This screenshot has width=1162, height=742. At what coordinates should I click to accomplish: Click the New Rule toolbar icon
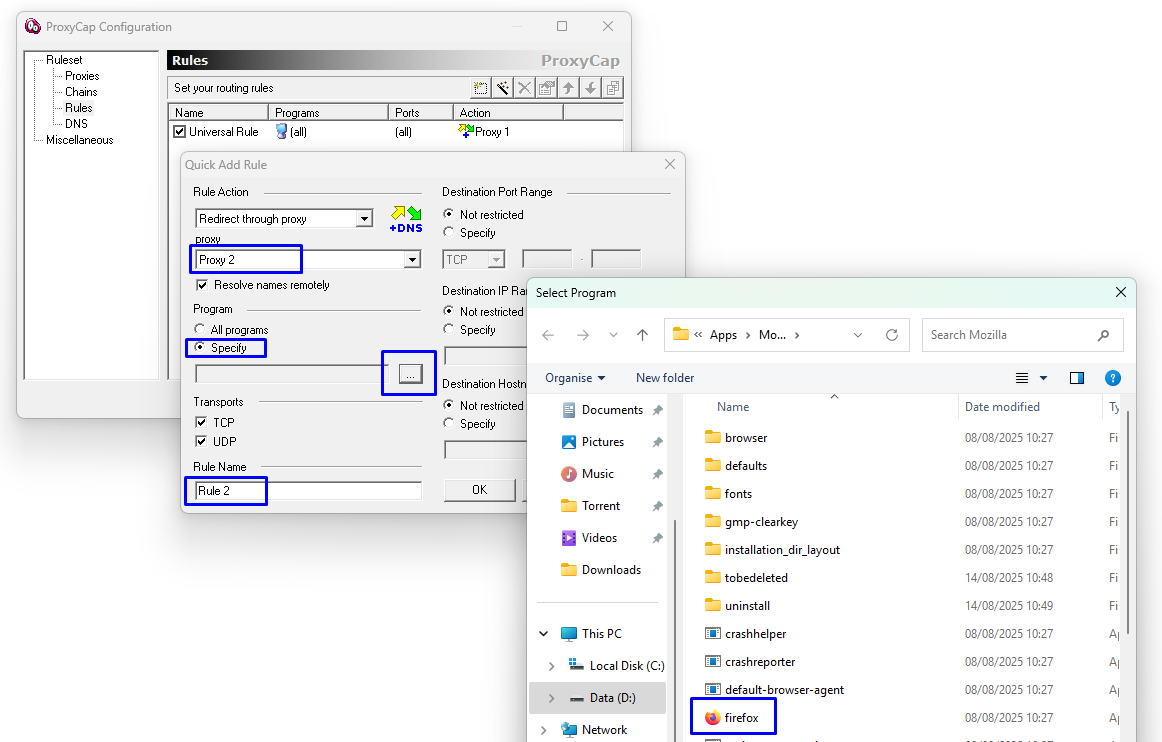coord(480,88)
